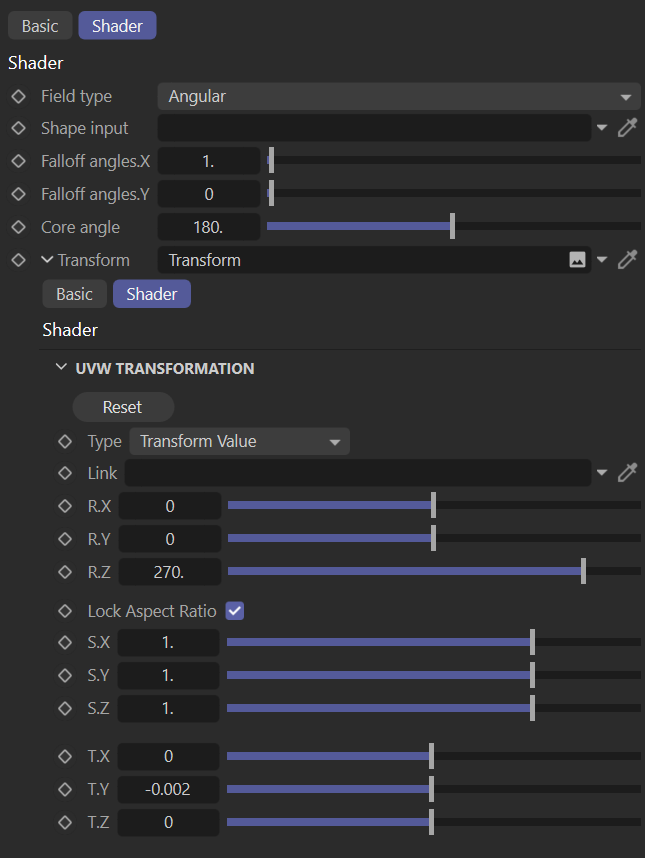
Task: Click keyframe diamond beside T.Y
Action: [65, 790]
